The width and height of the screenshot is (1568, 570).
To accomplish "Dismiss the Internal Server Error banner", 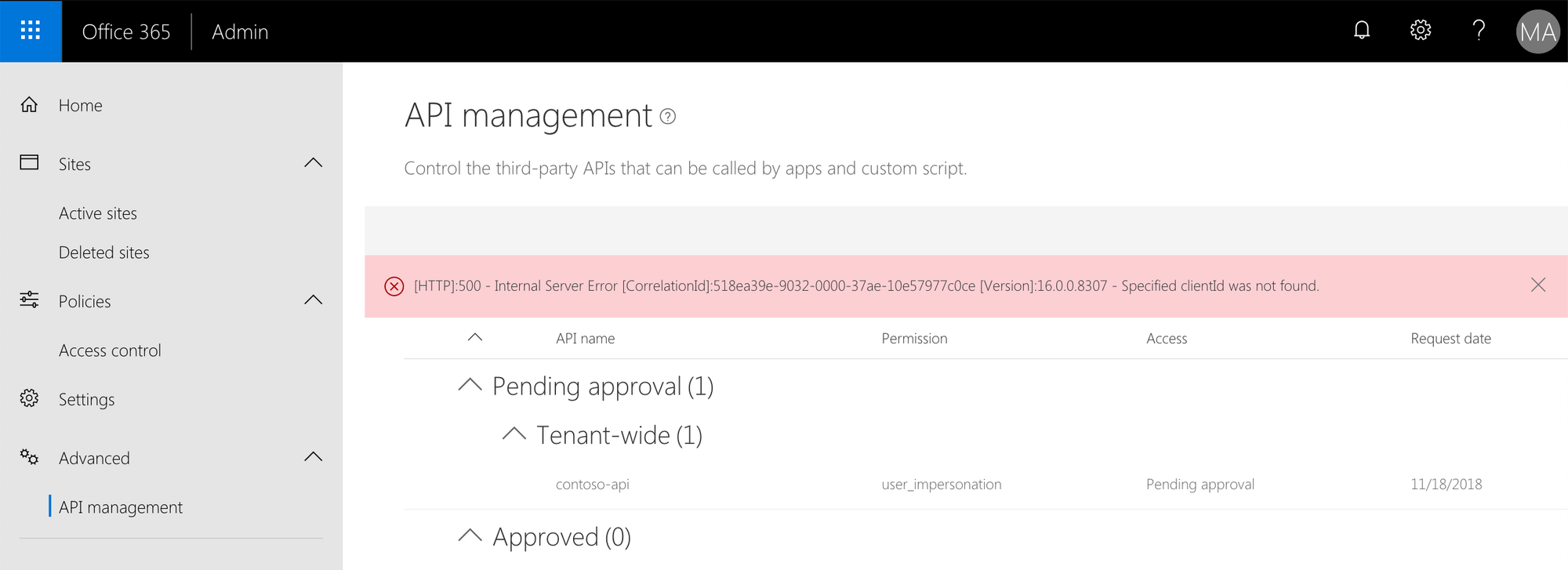I will pos(1538,285).
